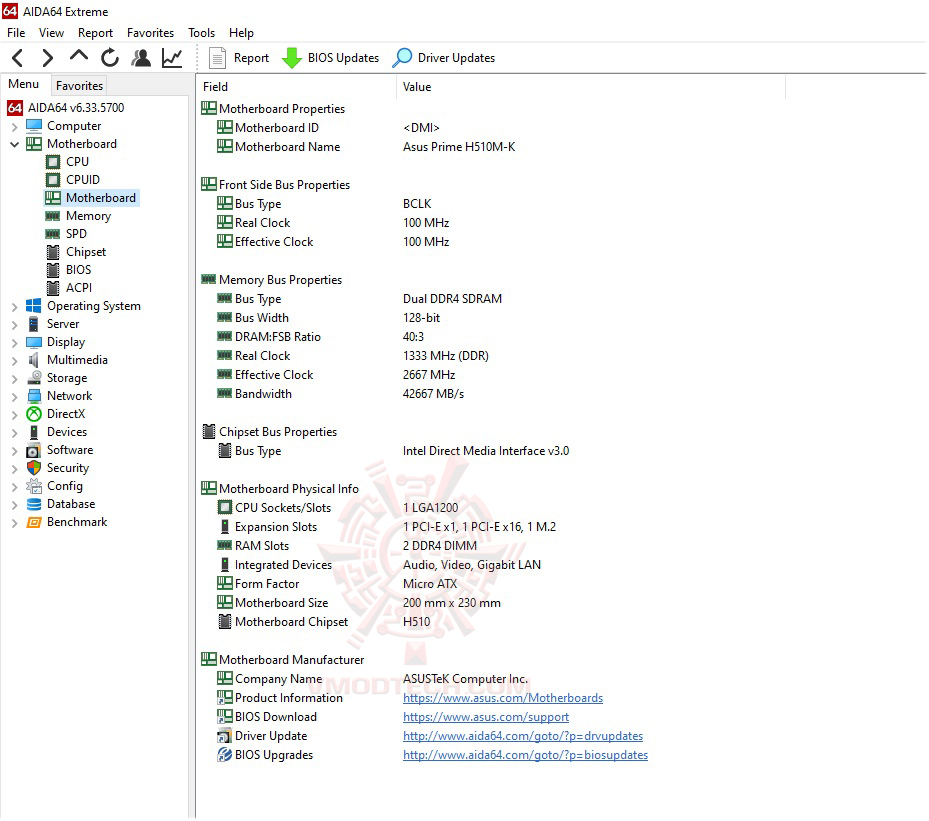Select the CPU item under Motherboard
Image resolution: width=929 pixels, height=821 pixels.
point(68,162)
